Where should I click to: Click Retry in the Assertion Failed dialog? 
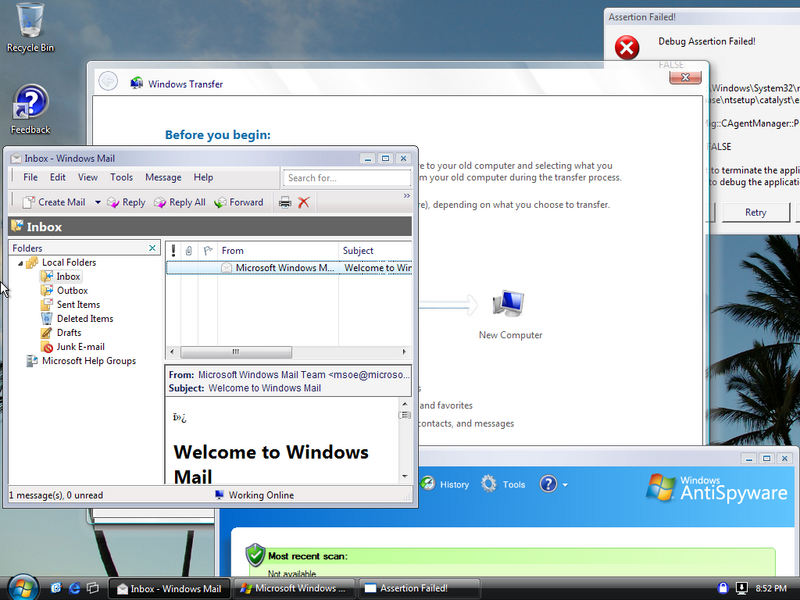756,212
